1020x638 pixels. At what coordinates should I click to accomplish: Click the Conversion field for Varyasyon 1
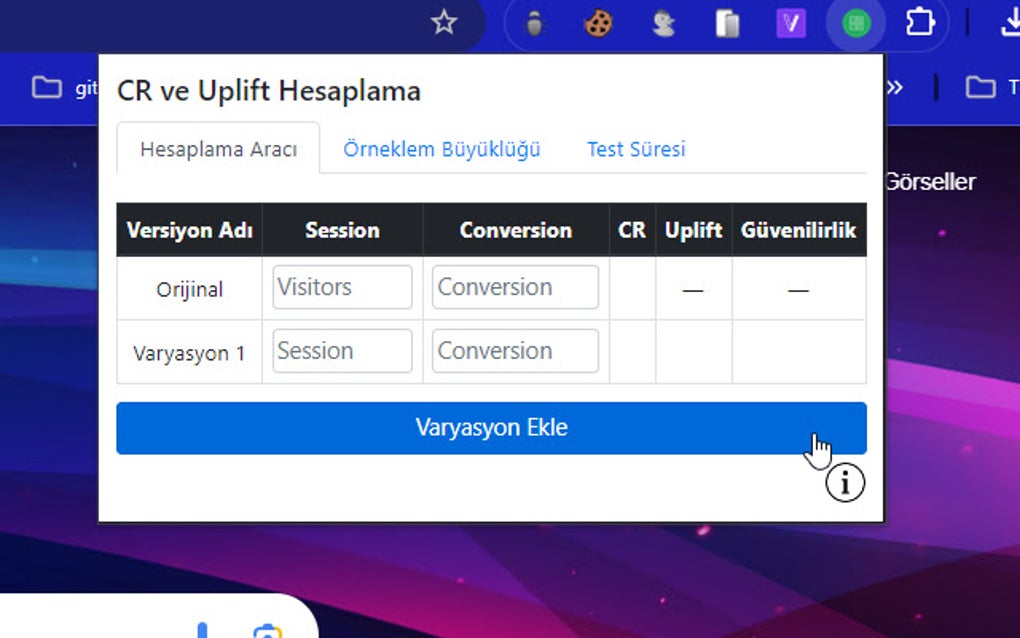coord(514,351)
